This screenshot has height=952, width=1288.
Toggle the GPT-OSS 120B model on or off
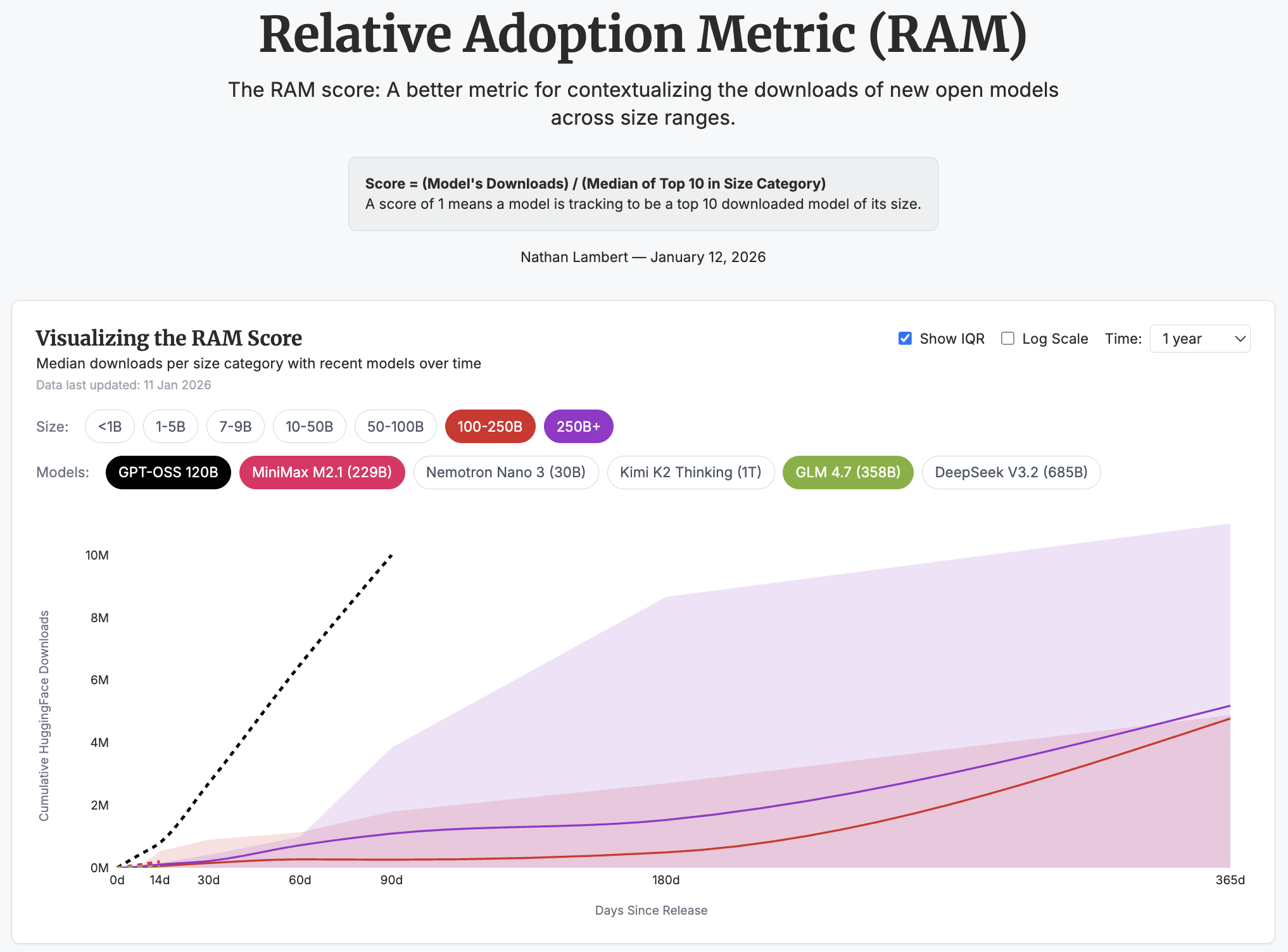(168, 472)
